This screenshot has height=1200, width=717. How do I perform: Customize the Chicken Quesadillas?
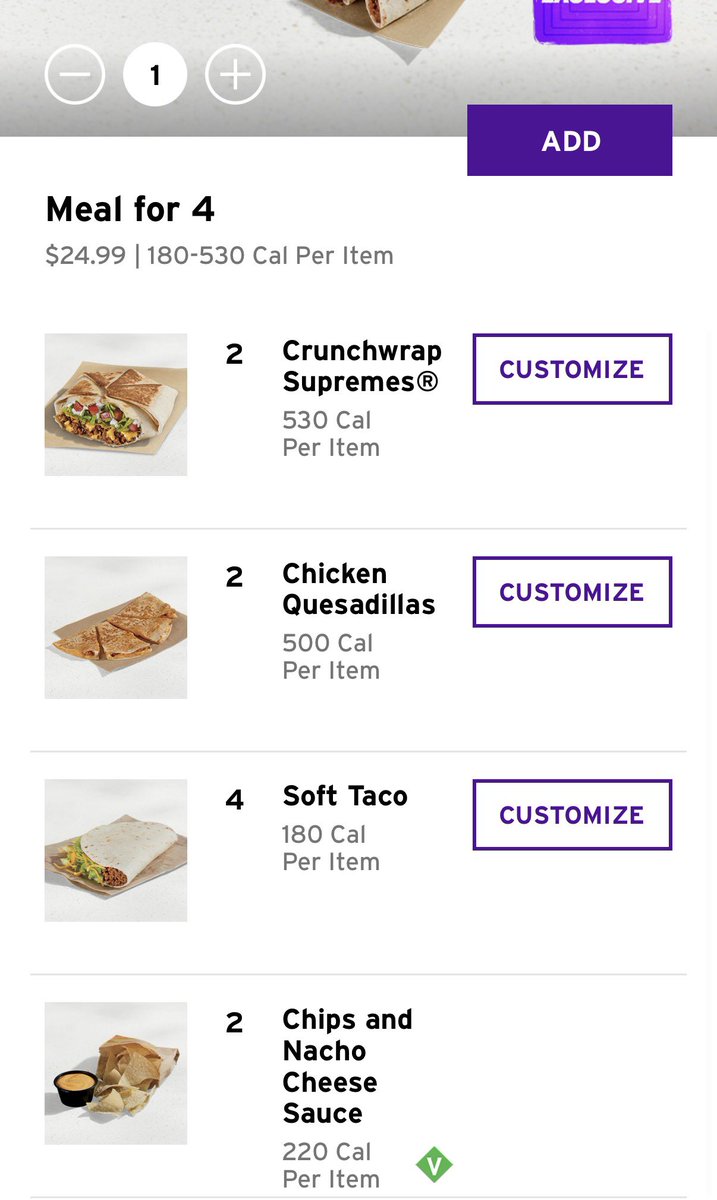click(572, 592)
